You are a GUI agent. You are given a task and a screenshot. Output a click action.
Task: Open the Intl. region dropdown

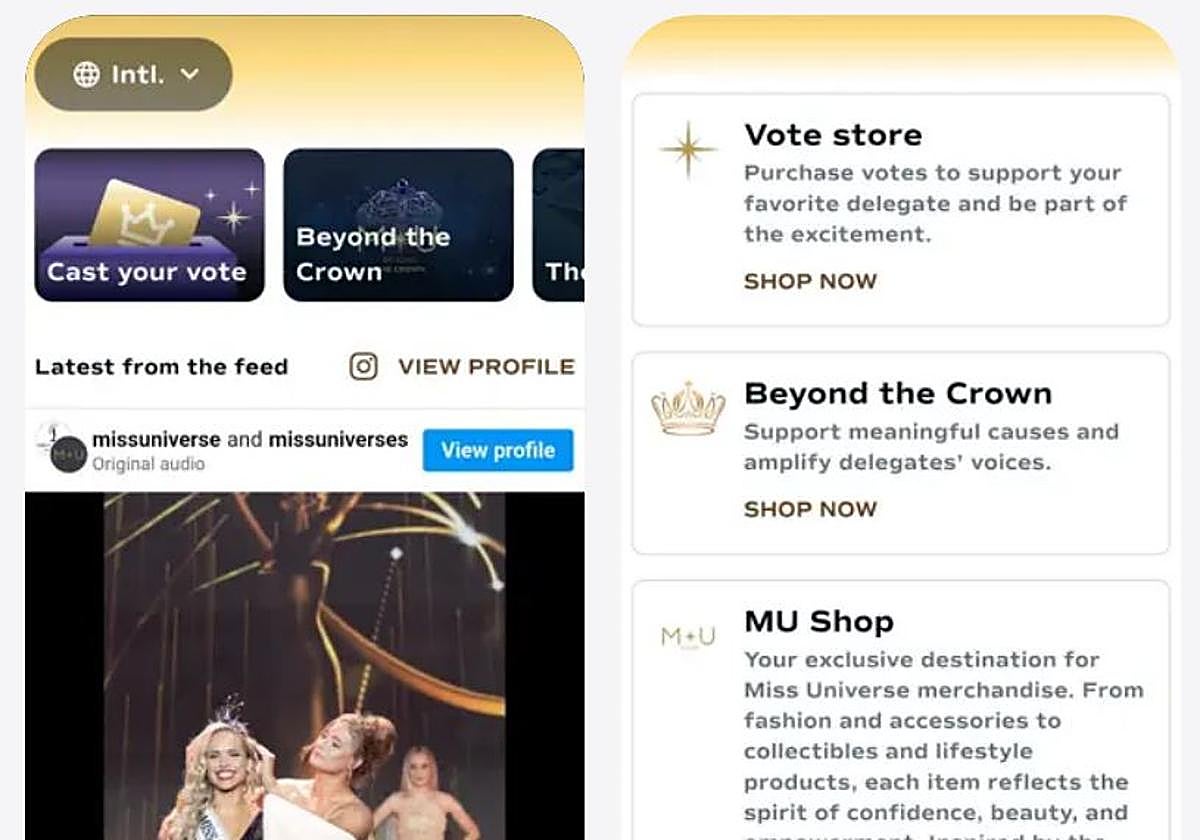click(x=134, y=74)
